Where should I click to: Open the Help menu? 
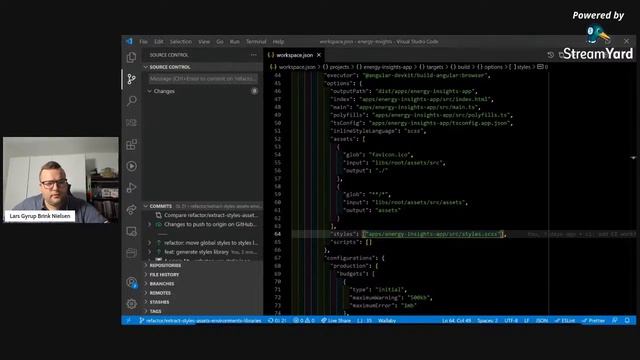tap(278, 42)
